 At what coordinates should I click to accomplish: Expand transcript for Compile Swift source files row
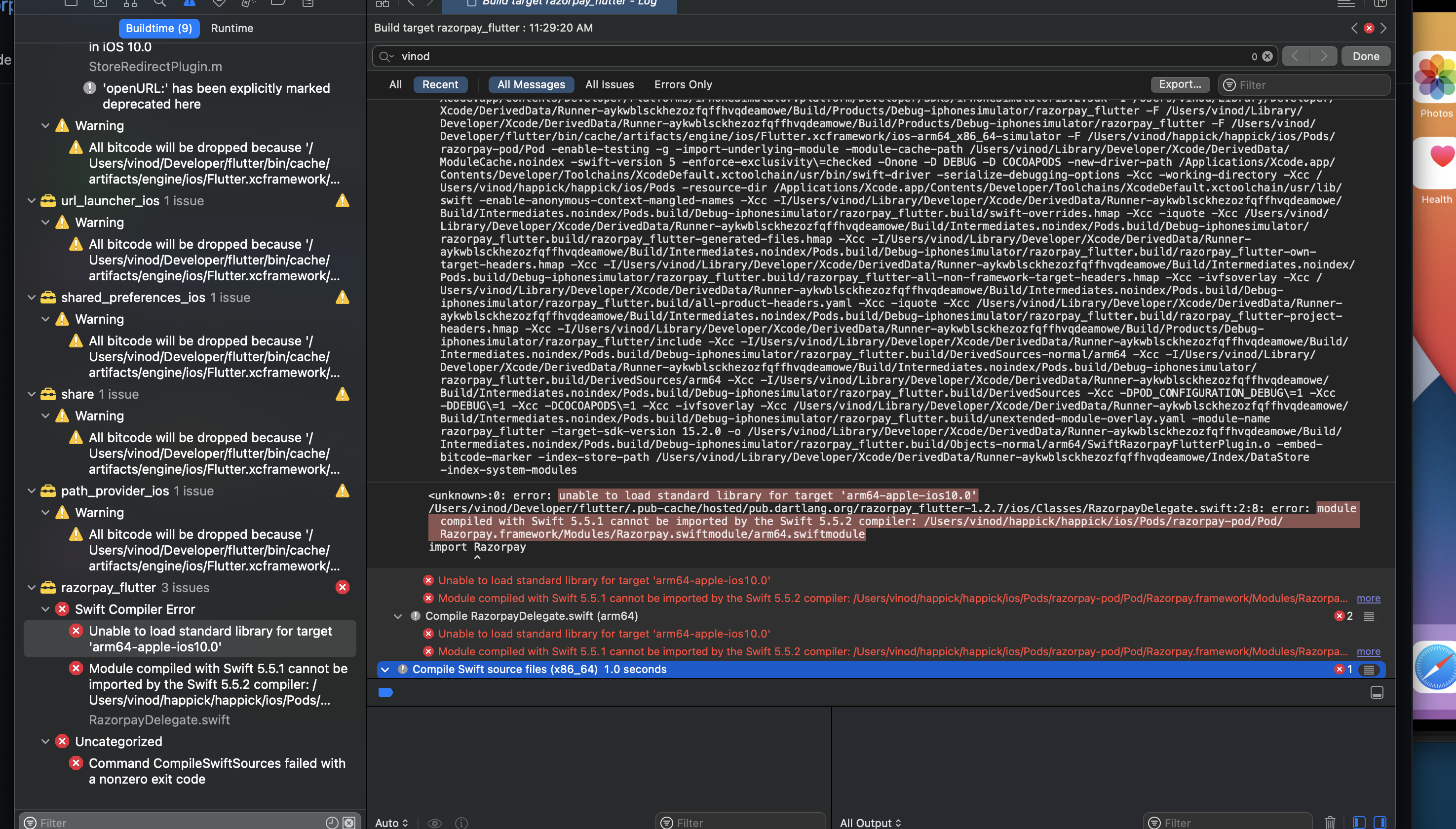click(x=1369, y=670)
